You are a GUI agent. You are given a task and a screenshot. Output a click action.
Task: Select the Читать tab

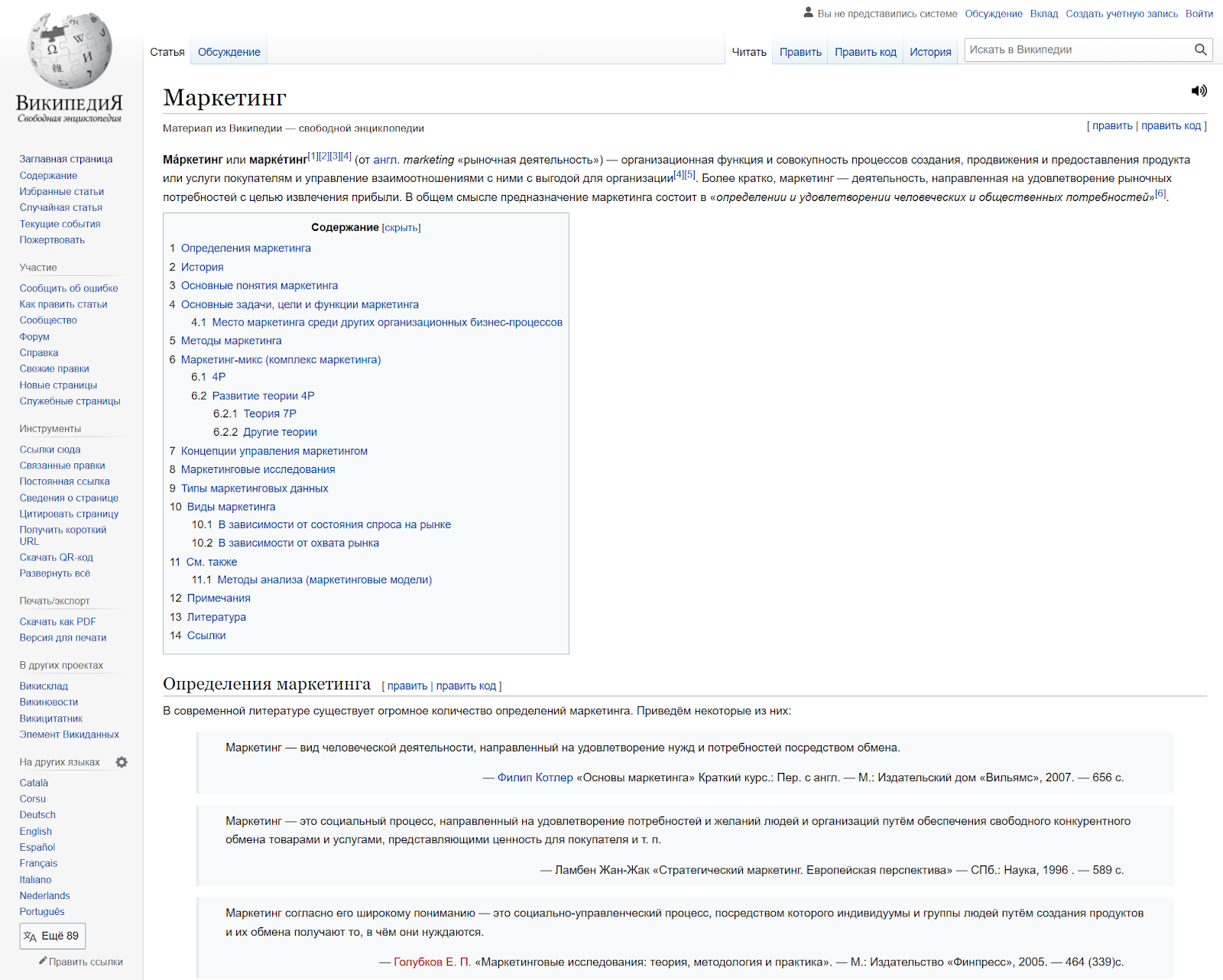[x=749, y=52]
